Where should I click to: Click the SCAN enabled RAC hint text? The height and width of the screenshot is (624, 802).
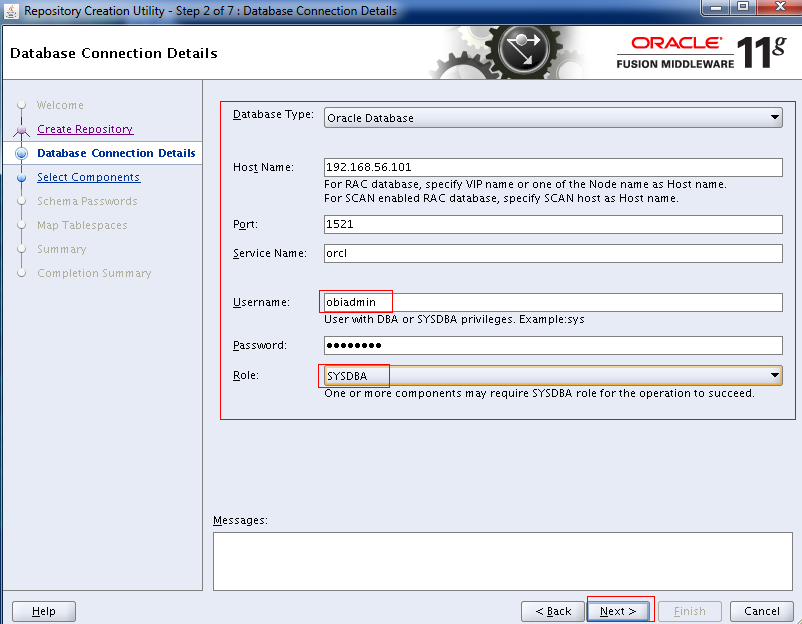pos(501,198)
